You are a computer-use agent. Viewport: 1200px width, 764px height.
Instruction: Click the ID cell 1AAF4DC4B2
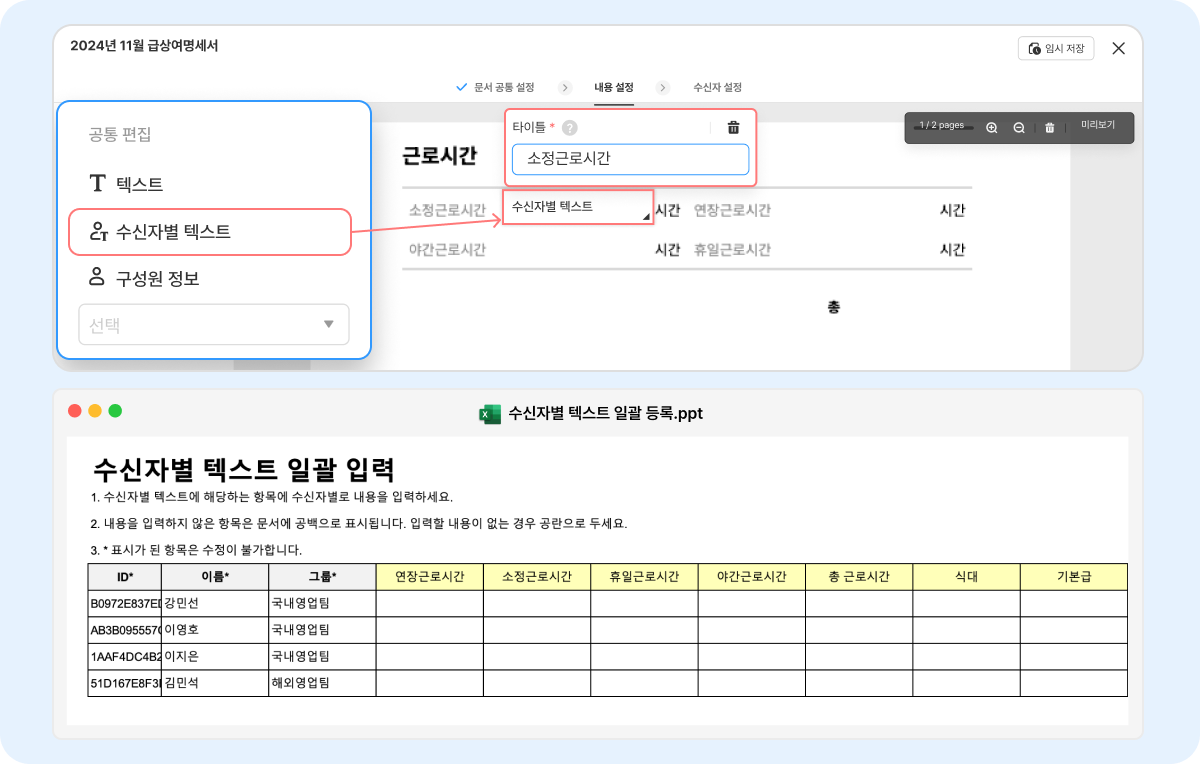[125, 657]
